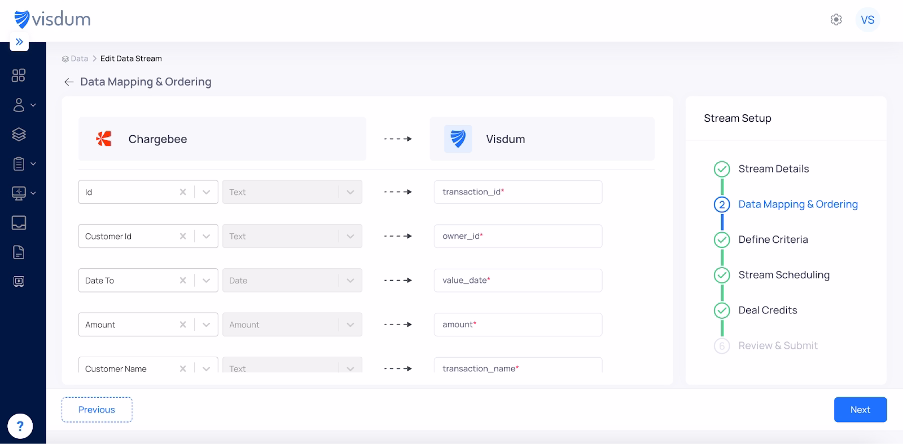Open the inbox tray icon in sidebar
904x444 pixels.
click(19, 223)
